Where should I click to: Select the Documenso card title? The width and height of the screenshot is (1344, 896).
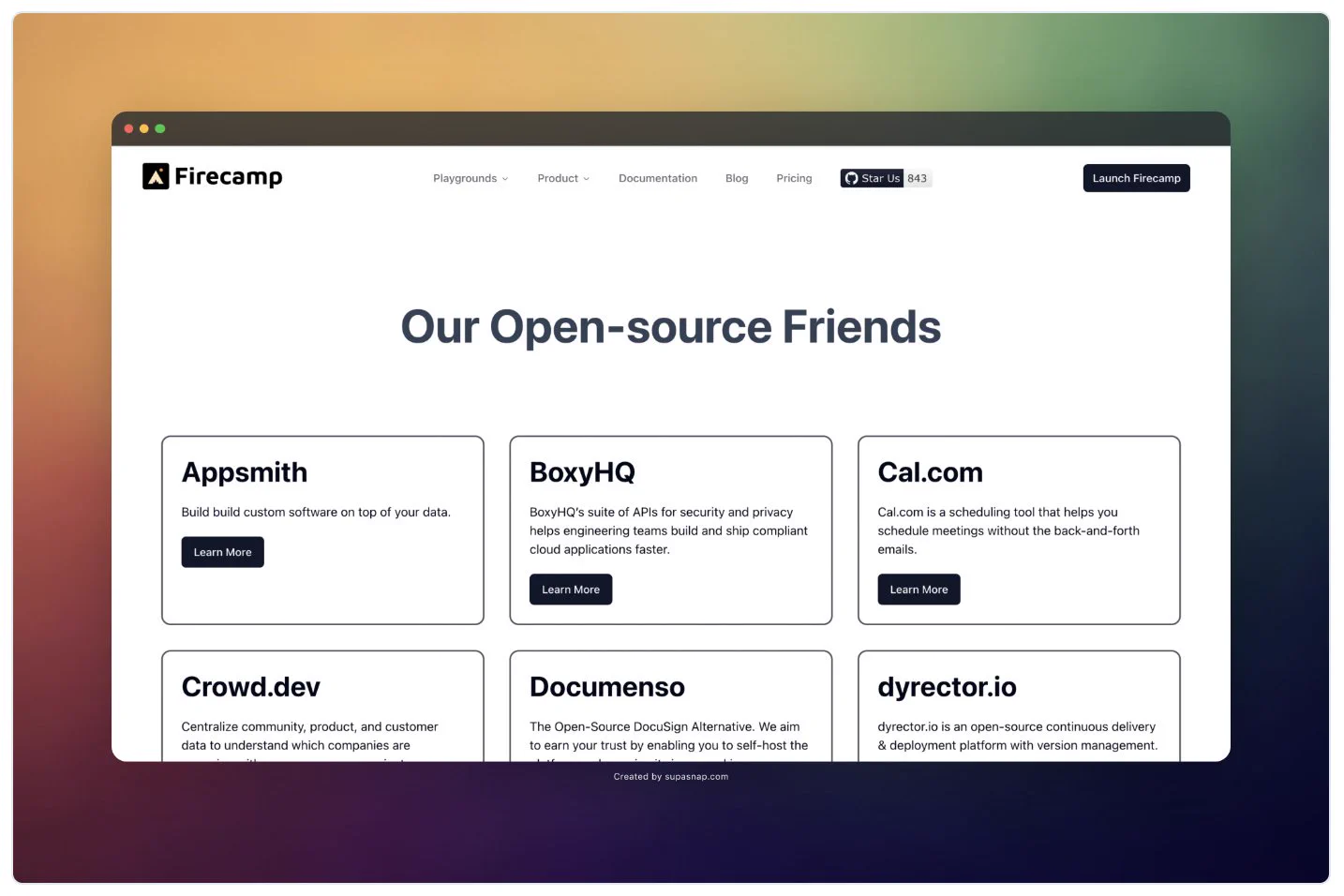(607, 687)
